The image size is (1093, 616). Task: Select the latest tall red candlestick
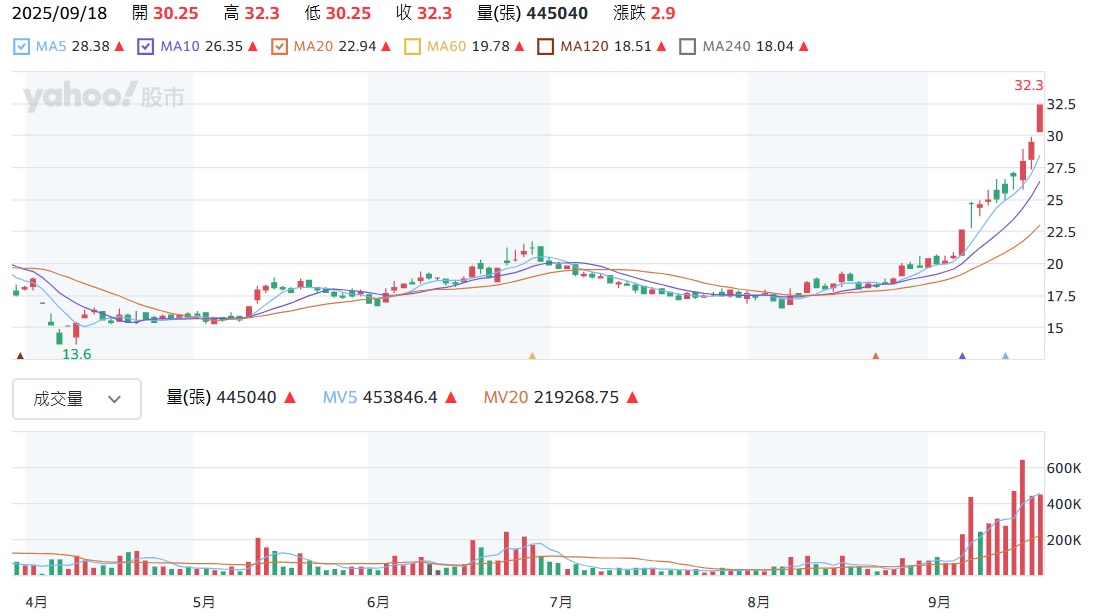coord(1040,118)
